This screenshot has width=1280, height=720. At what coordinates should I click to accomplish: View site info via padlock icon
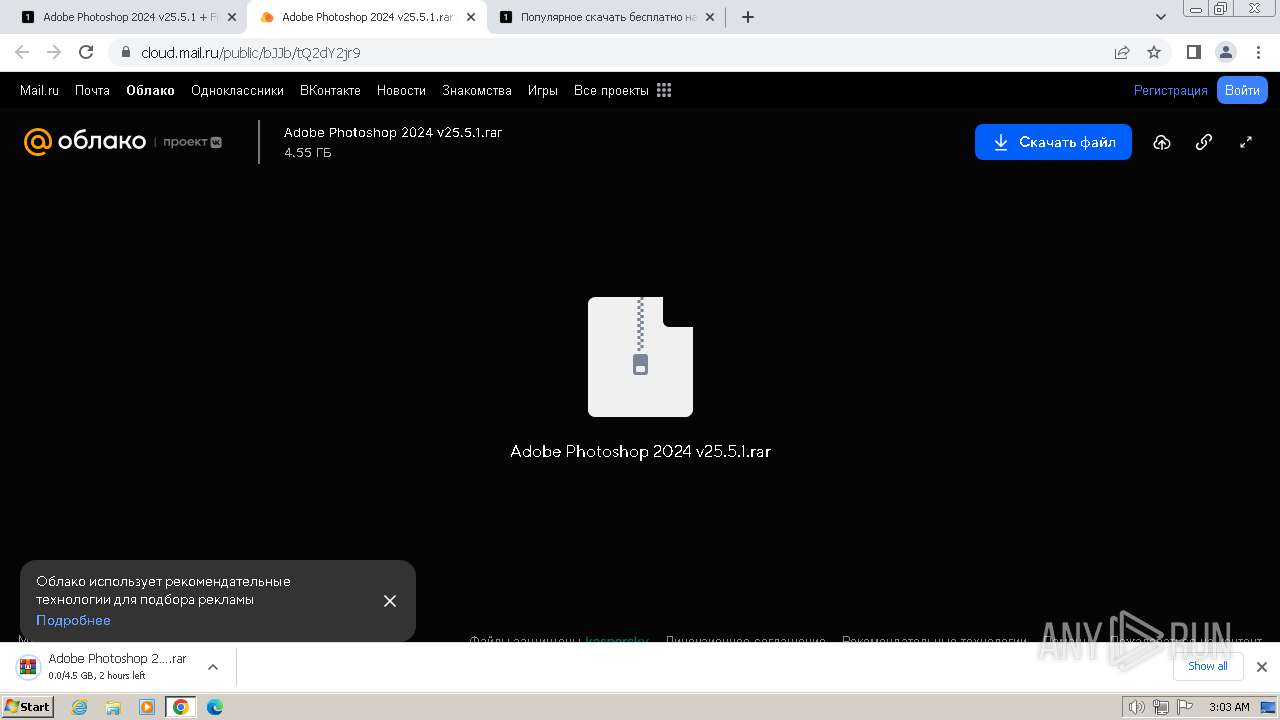pyautogui.click(x=125, y=52)
